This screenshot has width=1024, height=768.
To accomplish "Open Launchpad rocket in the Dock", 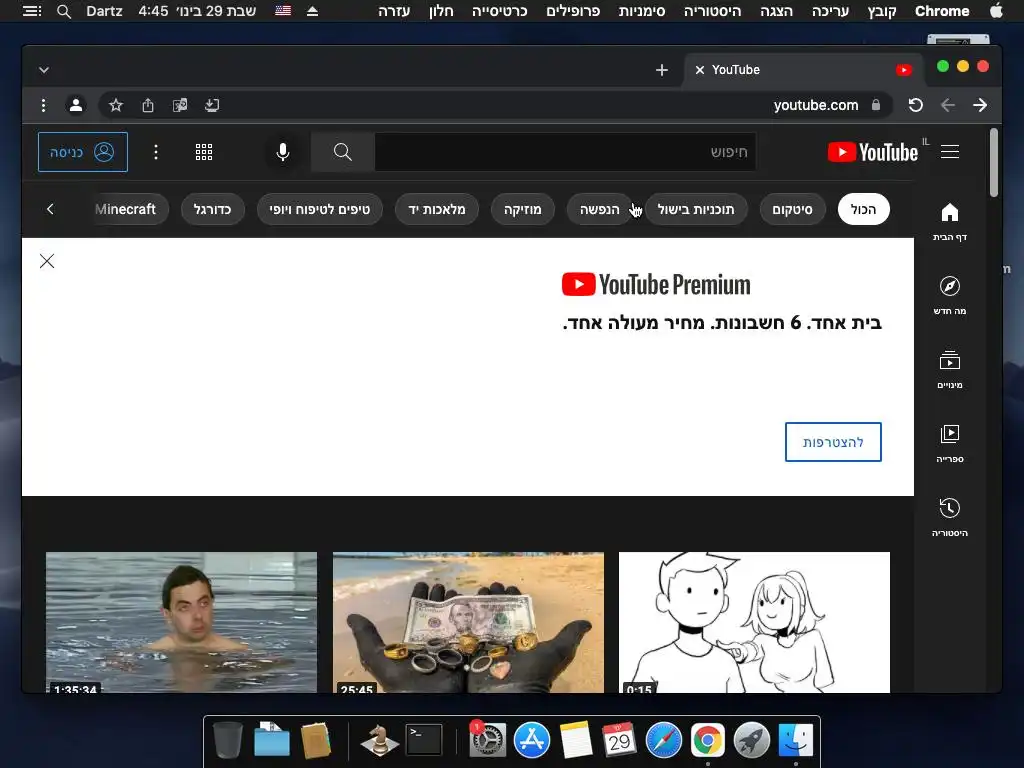I will (x=752, y=741).
